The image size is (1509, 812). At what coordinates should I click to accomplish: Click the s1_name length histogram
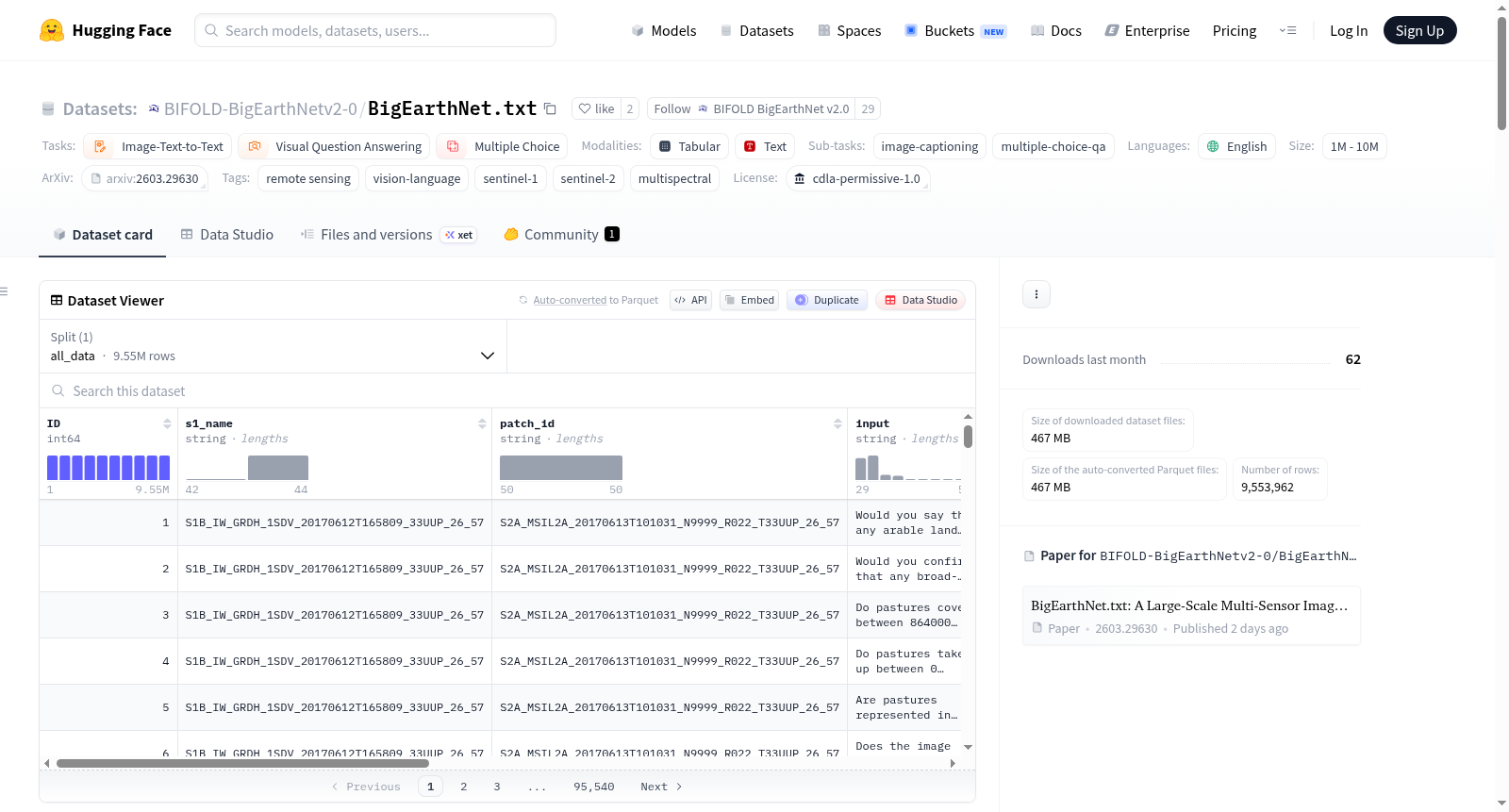click(247, 468)
